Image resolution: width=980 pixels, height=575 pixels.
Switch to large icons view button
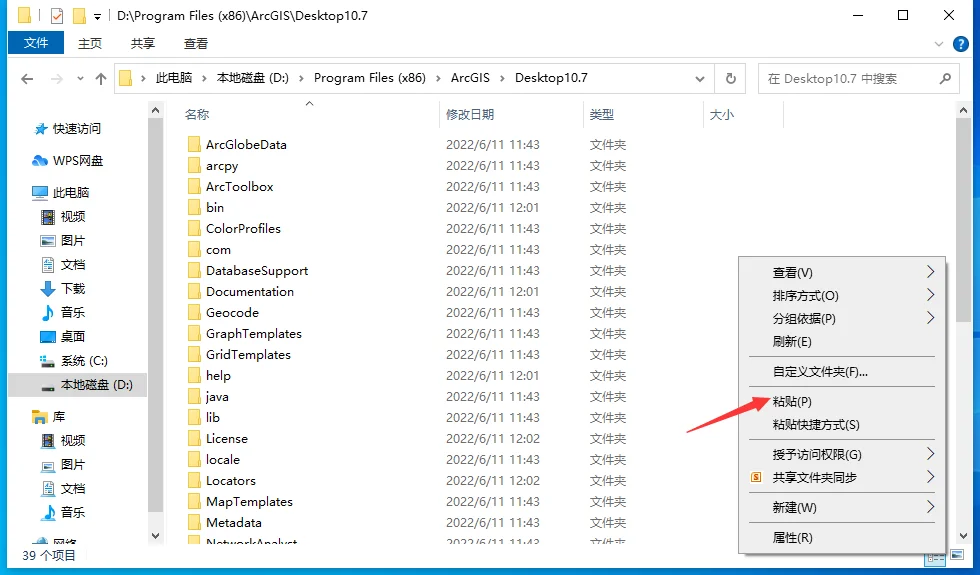click(957, 555)
